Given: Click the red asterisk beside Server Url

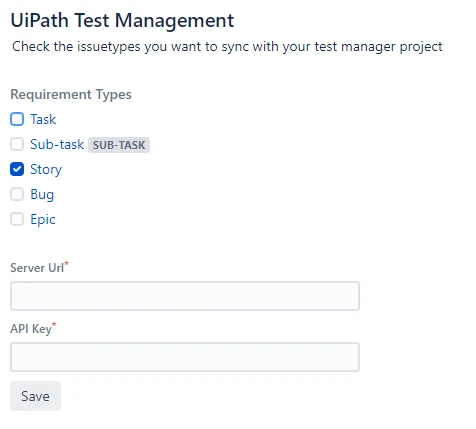Looking at the screenshot, I should coord(67,264).
